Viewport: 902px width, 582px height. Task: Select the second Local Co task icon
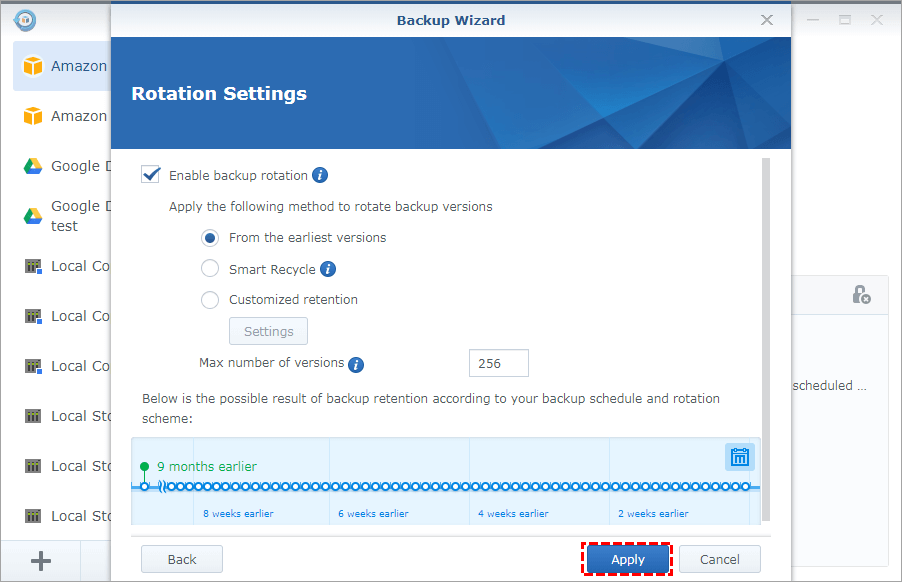click(x=33, y=316)
